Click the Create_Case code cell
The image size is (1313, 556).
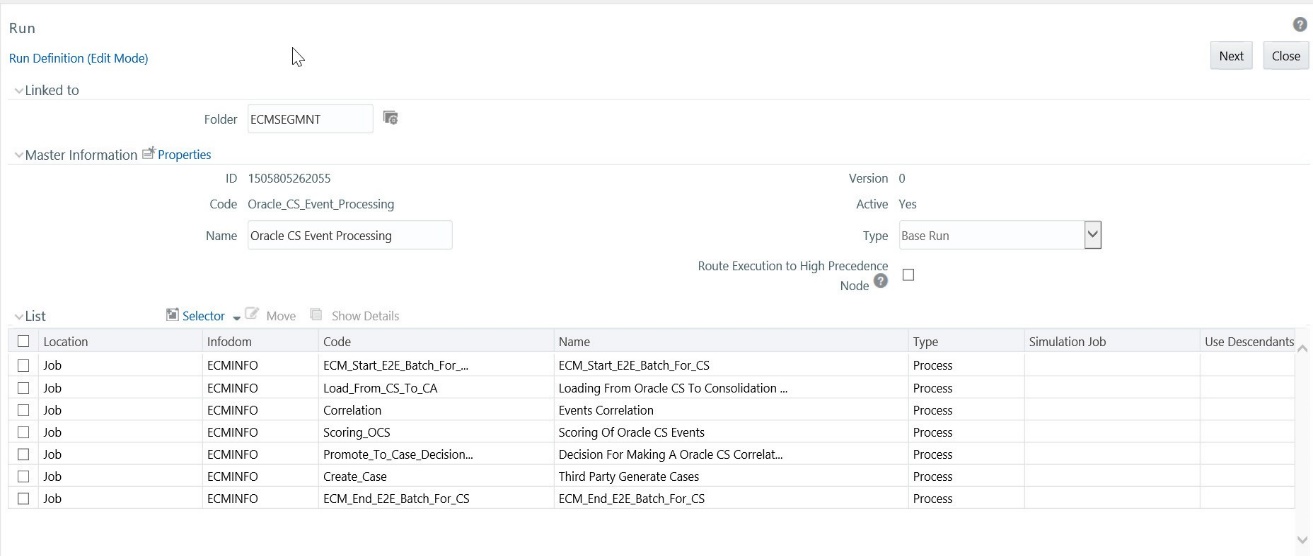point(436,476)
